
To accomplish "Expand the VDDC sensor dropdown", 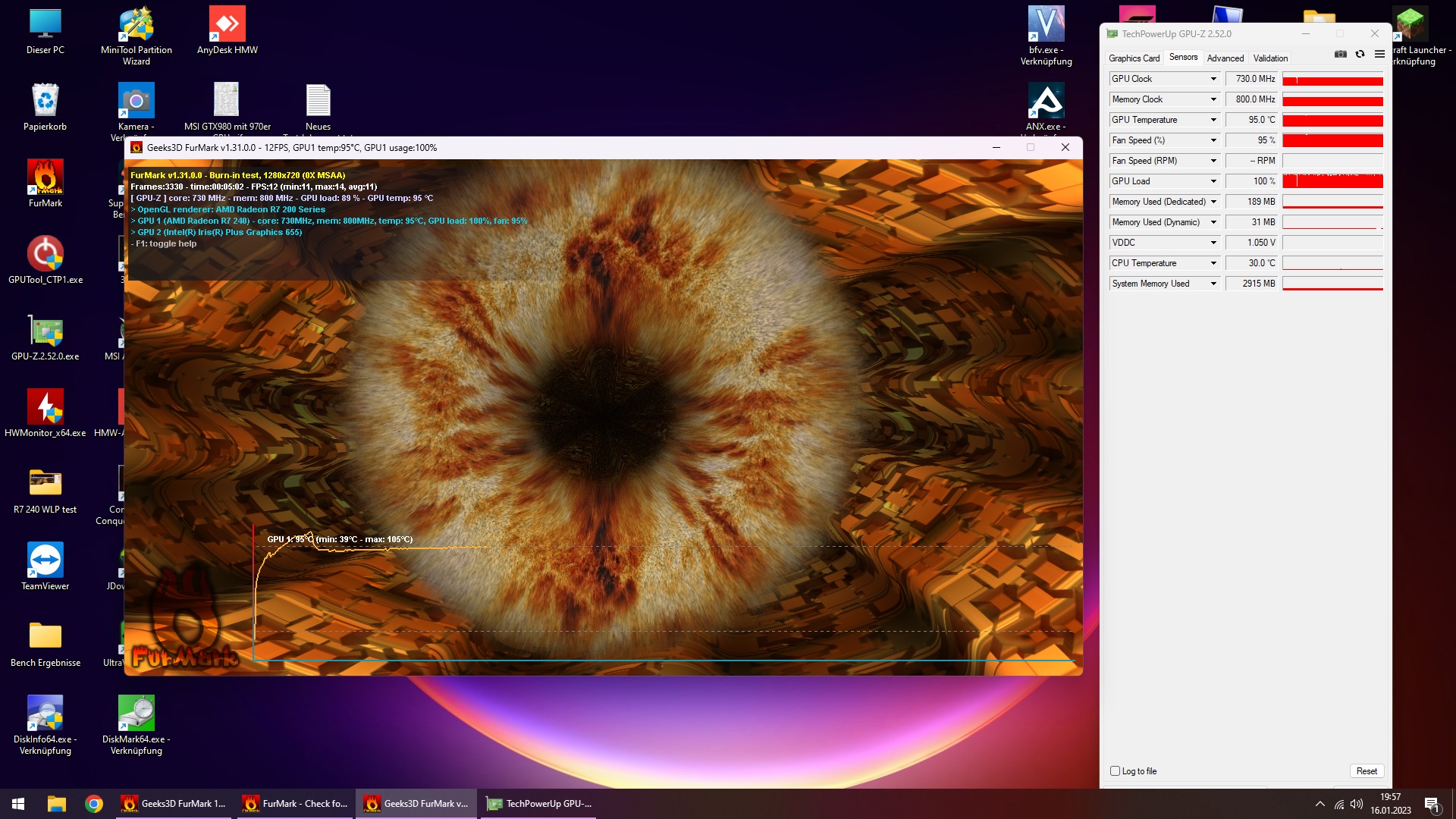I will 1213,243.
